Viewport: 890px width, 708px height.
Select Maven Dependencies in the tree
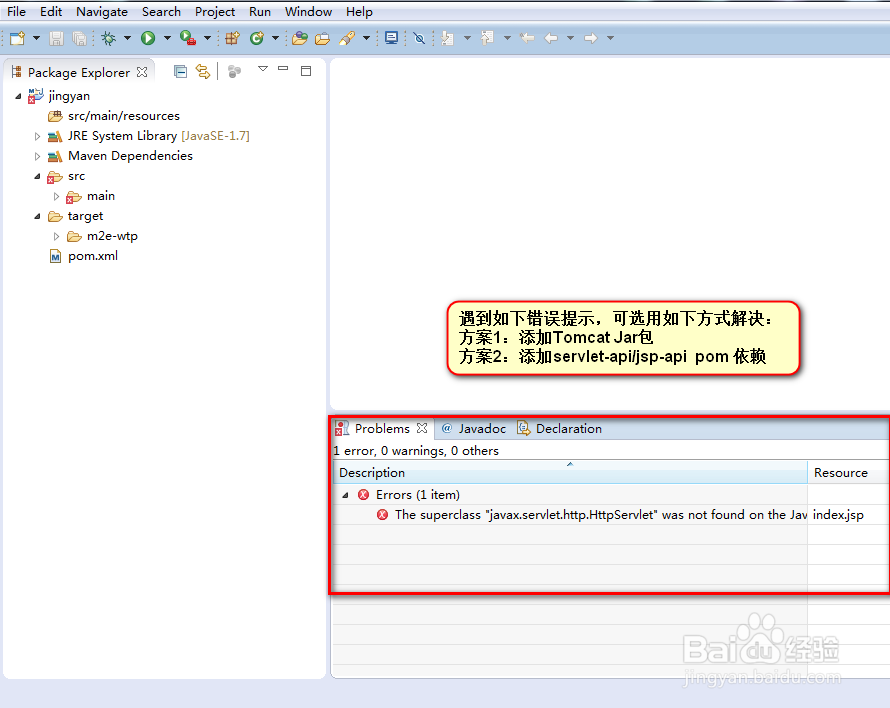pyautogui.click(x=130, y=156)
